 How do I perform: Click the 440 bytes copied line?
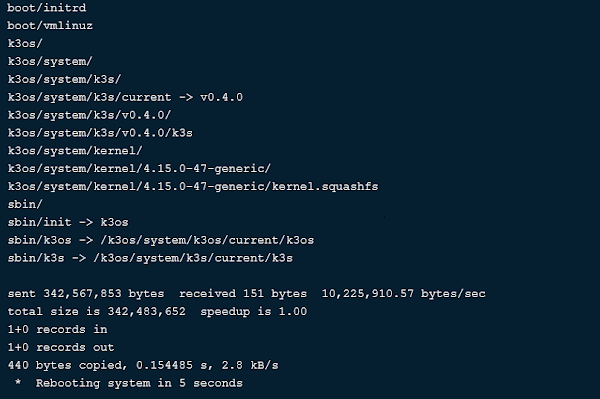tap(143, 365)
